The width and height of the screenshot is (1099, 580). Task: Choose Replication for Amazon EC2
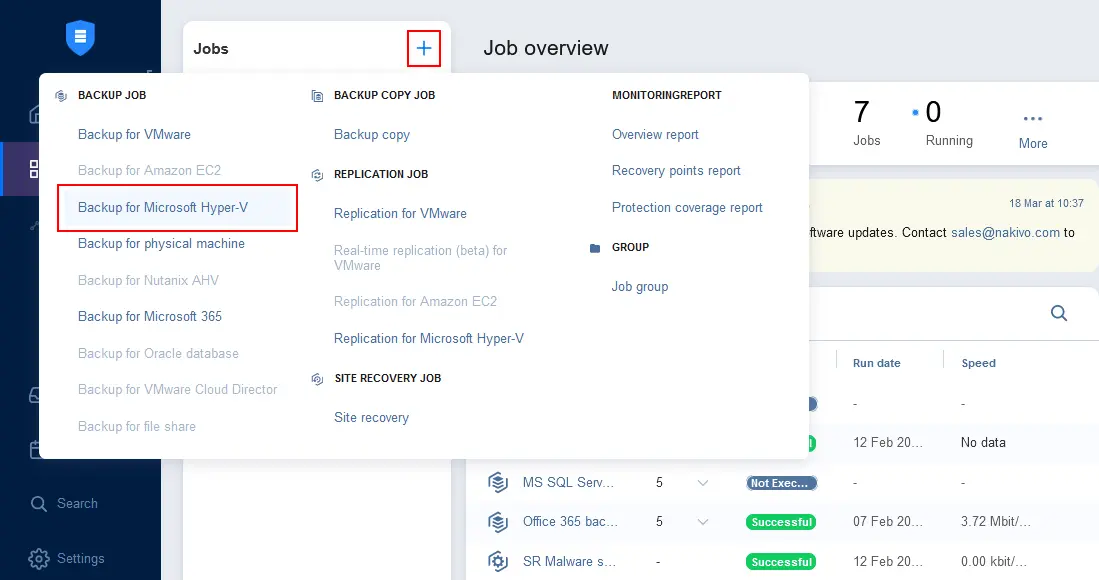(x=415, y=301)
